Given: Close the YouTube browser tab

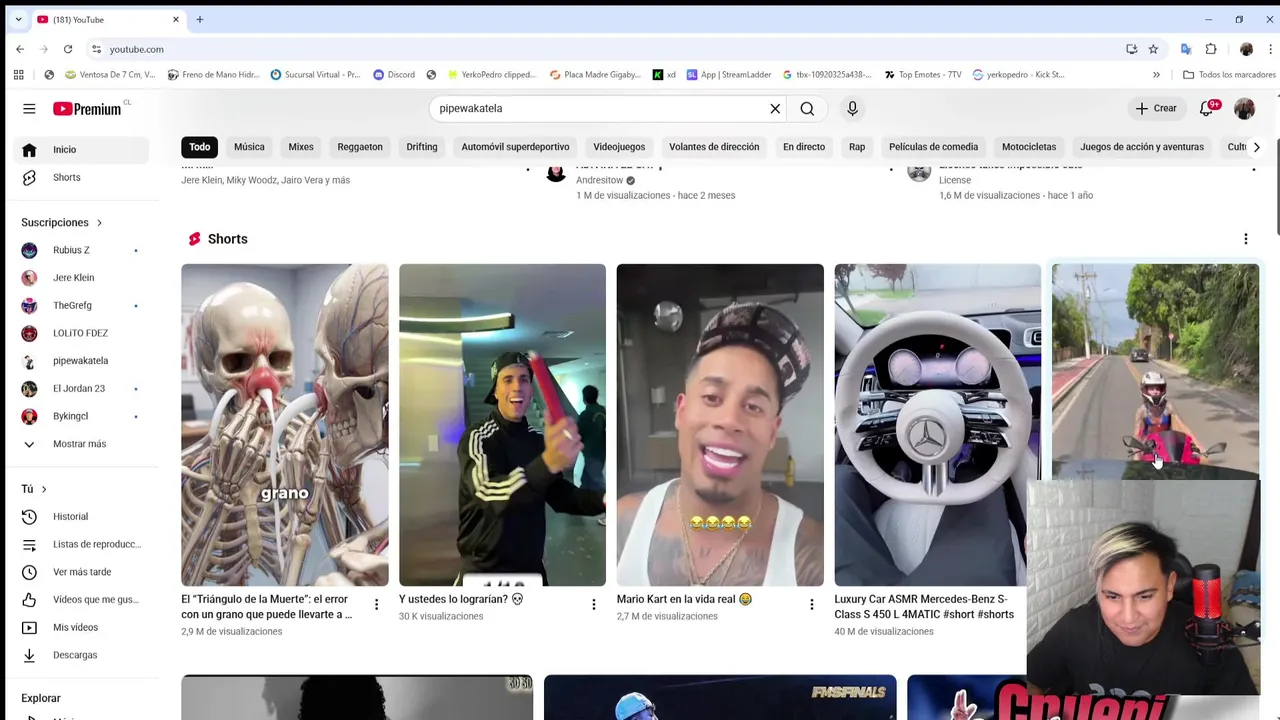Looking at the screenshot, I should click(x=176, y=20).
